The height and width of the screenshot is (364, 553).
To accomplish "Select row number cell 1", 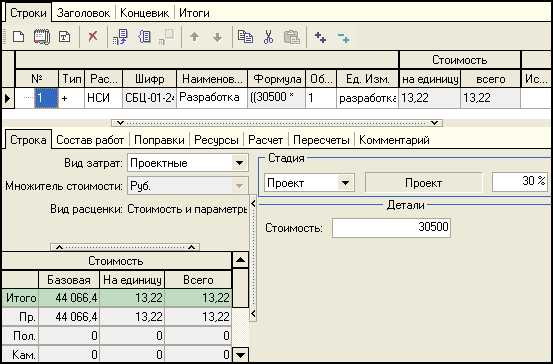I will (46, 98).
